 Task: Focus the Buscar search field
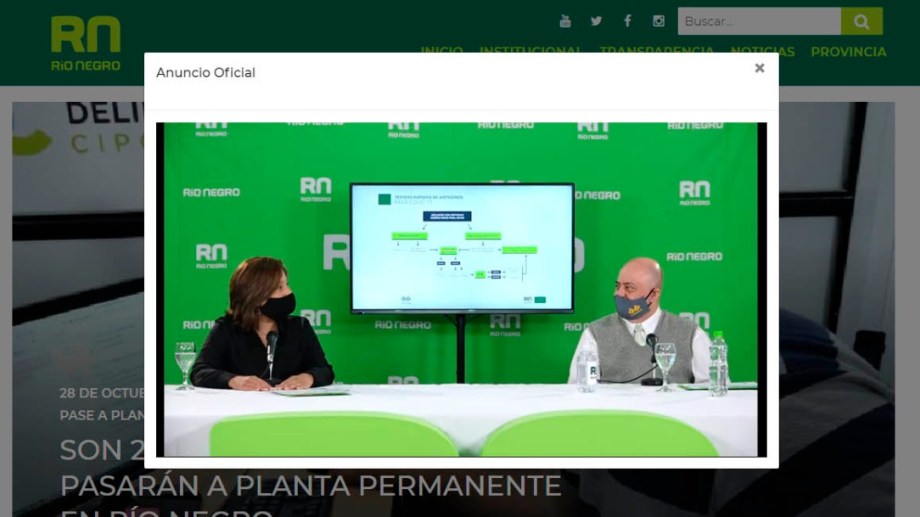[x=758, y=21]
